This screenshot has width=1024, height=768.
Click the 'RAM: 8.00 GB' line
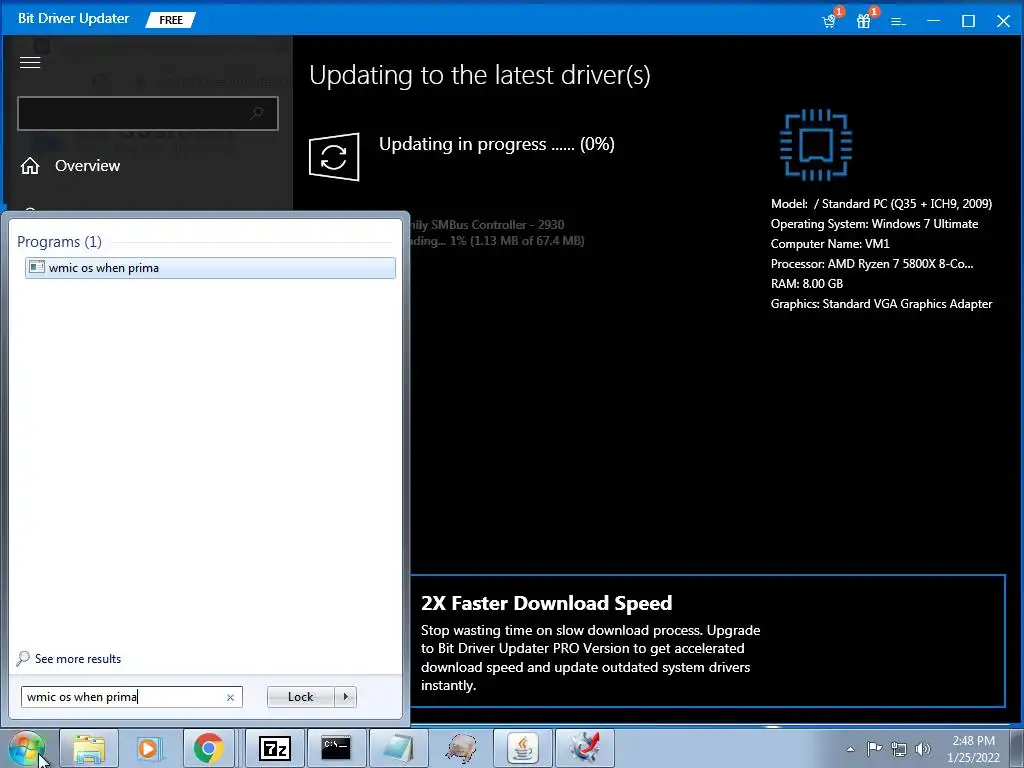(807, 284)
